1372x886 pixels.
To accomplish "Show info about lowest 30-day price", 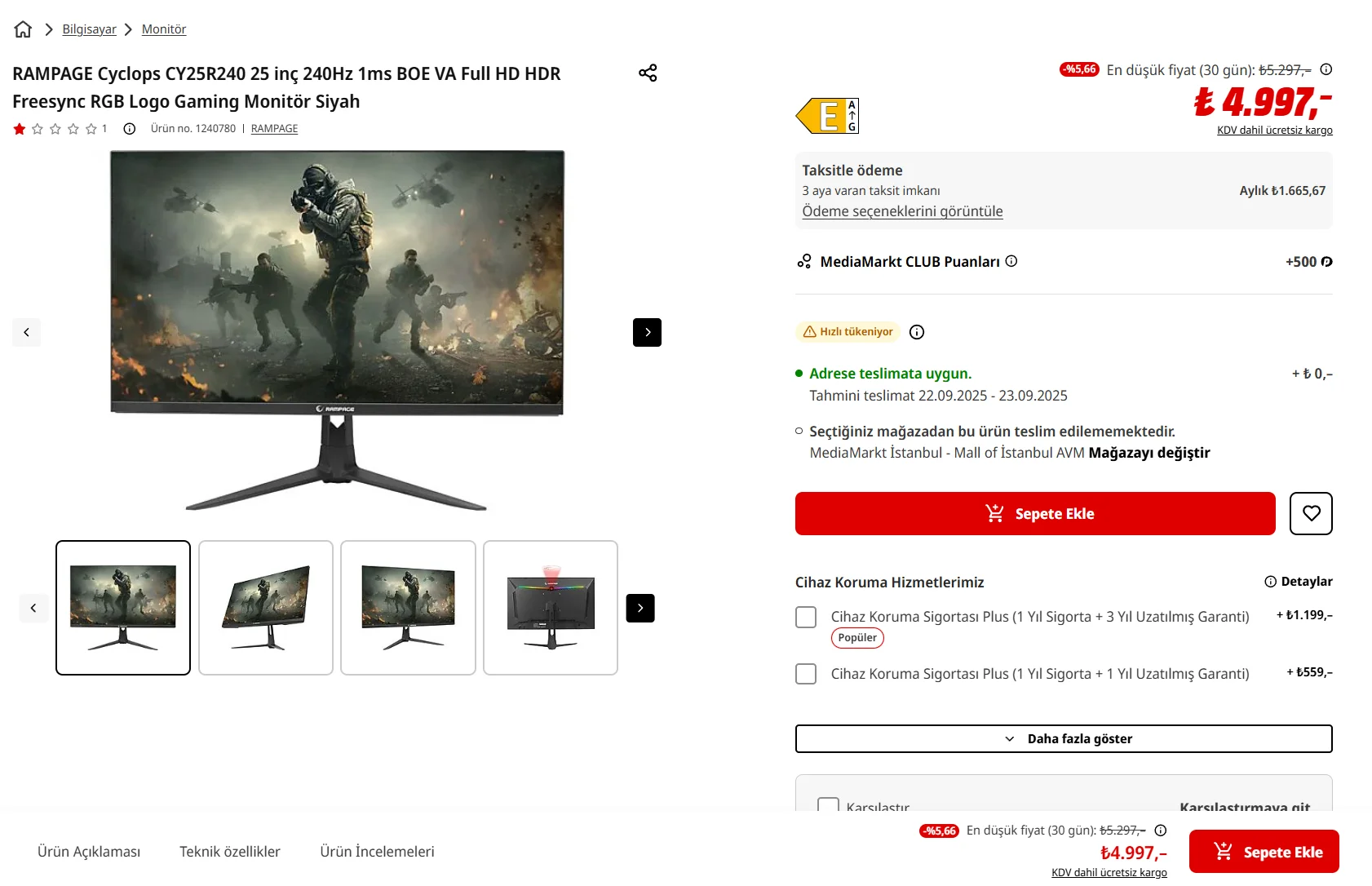I will click(x=1326, y=69).
